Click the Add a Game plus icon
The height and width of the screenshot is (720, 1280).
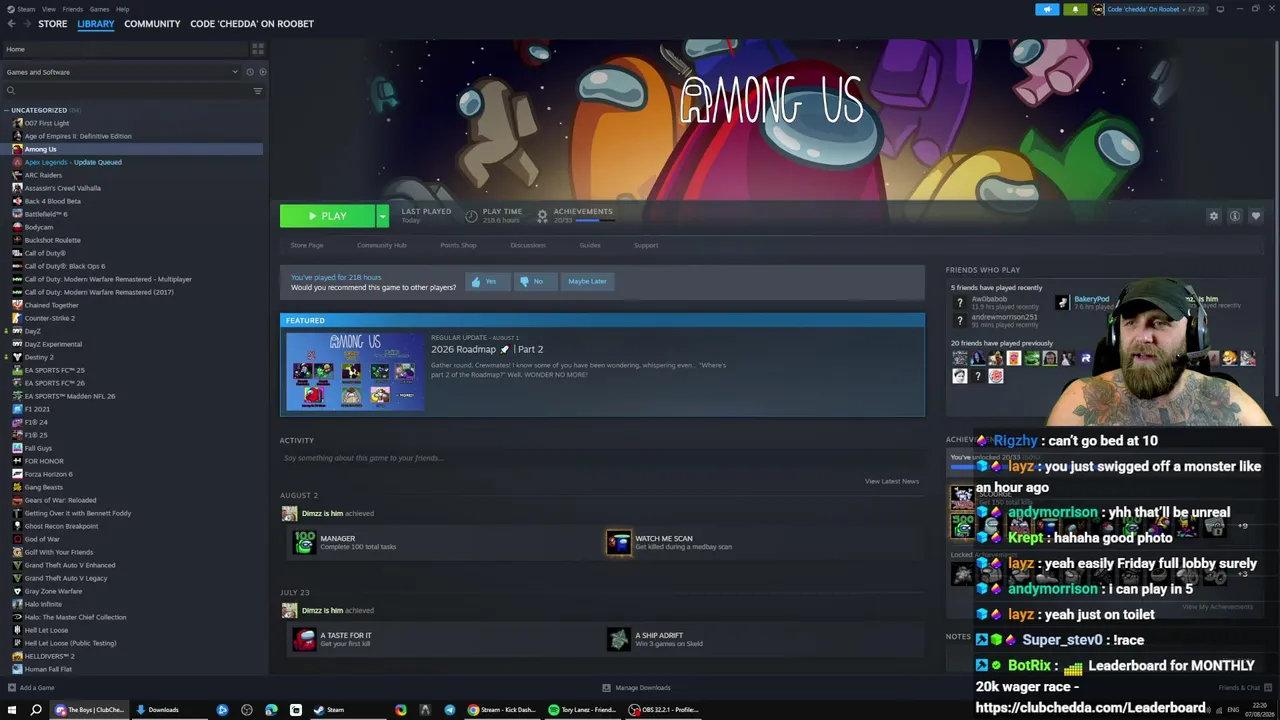(x=11, y=688)
